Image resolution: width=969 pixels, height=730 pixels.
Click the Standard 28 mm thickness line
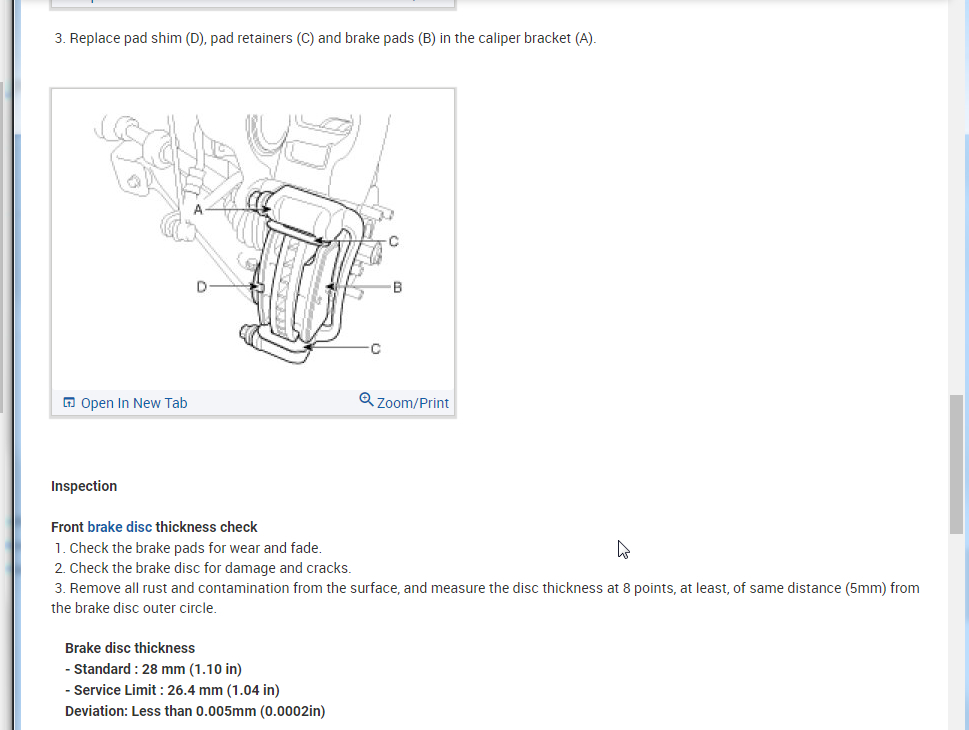[x=153, y=669]
